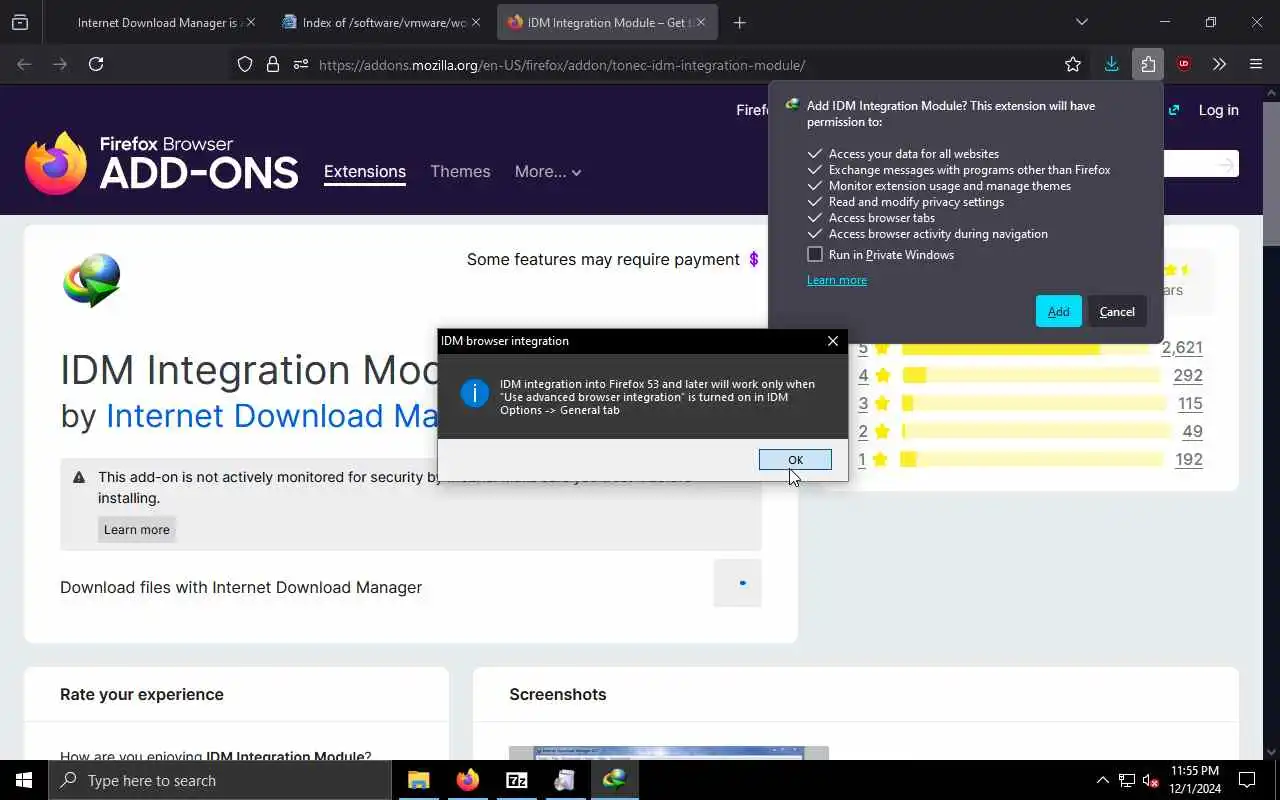This screenshot has height=800, width=1280.
Task: Show site security padlock info
Action: tap(273, 64)
